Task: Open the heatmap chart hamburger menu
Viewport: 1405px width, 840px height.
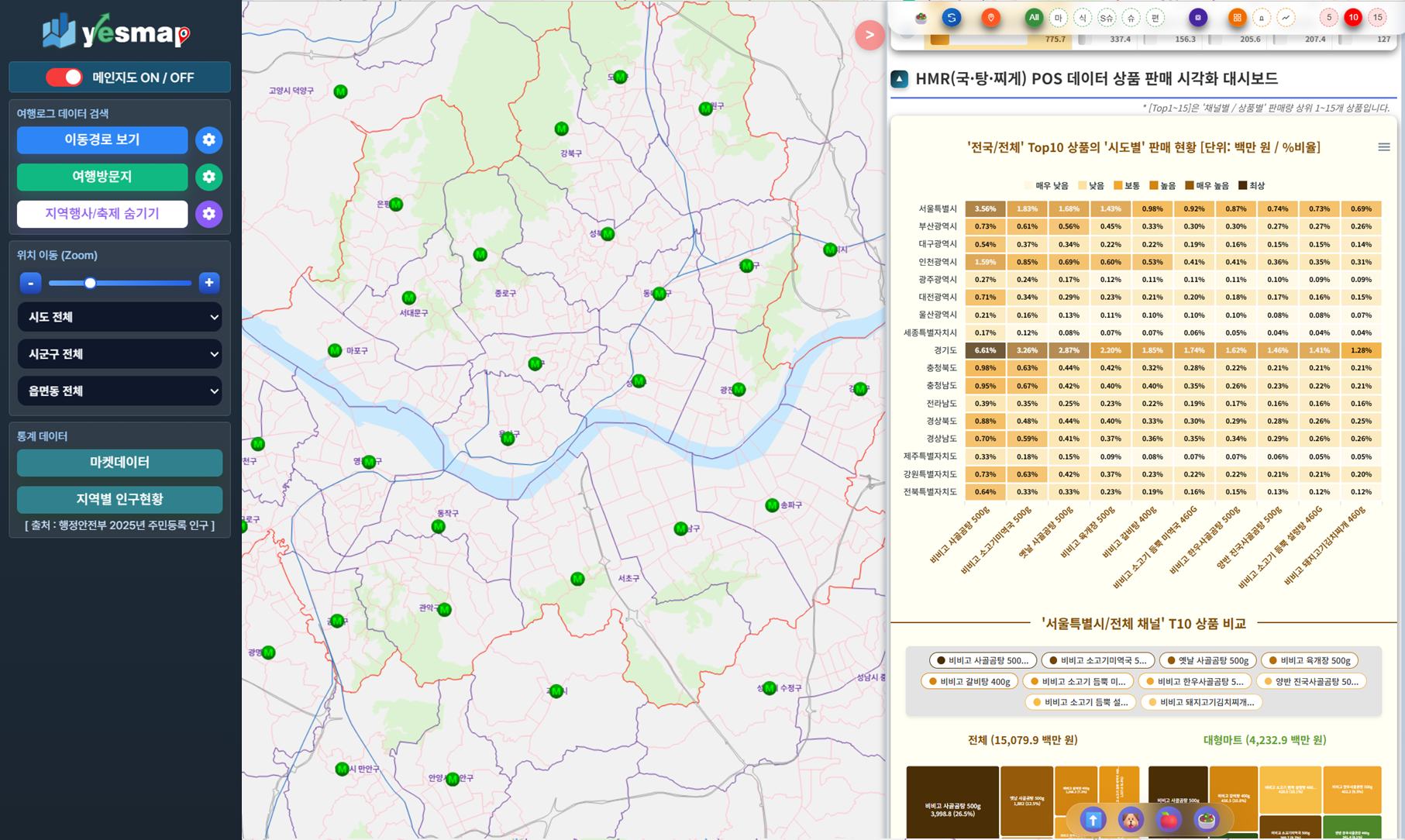Action: [1383, 147]
